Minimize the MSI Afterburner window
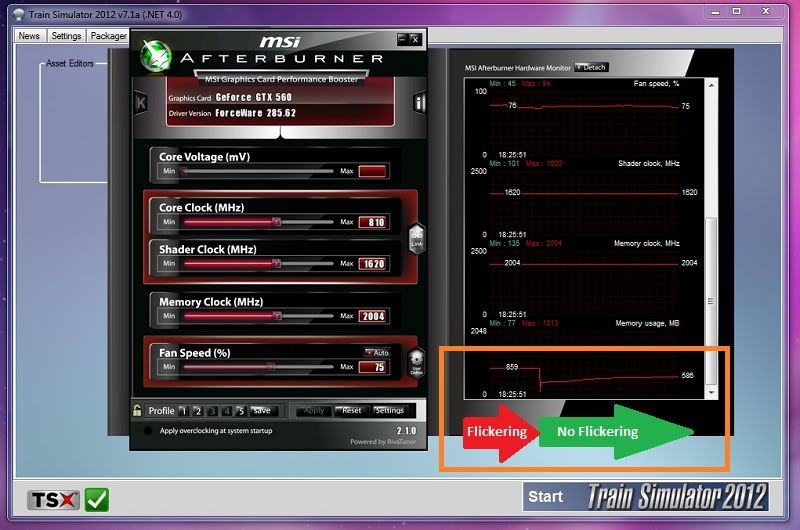The width and height of the screenshot is (800, 530). pyautogui.click(x=402, y=39)
